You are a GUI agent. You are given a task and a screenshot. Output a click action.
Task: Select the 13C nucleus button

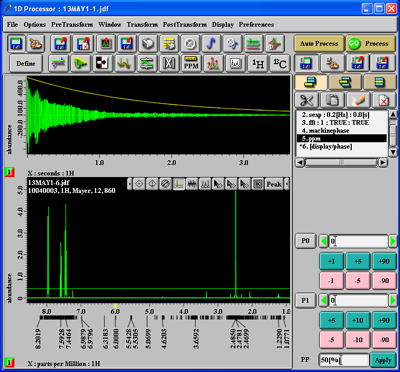pos(280,63)
